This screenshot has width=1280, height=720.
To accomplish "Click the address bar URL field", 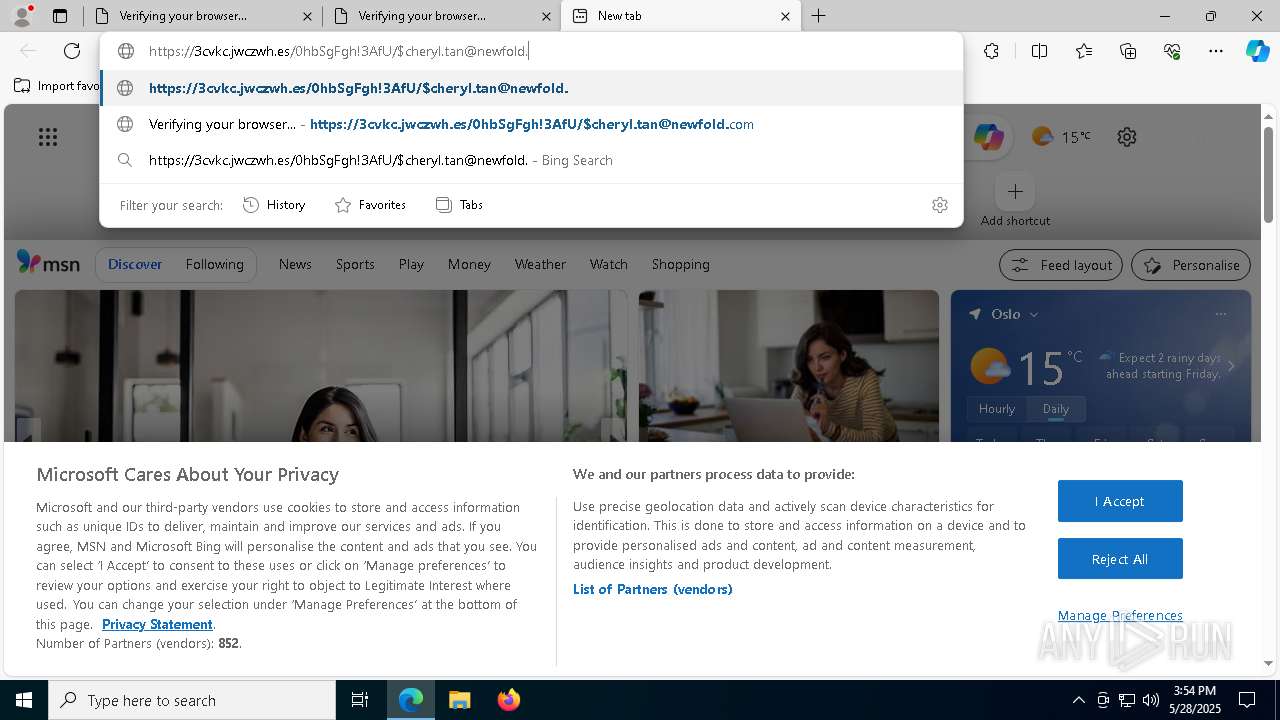I will (531, 51).
